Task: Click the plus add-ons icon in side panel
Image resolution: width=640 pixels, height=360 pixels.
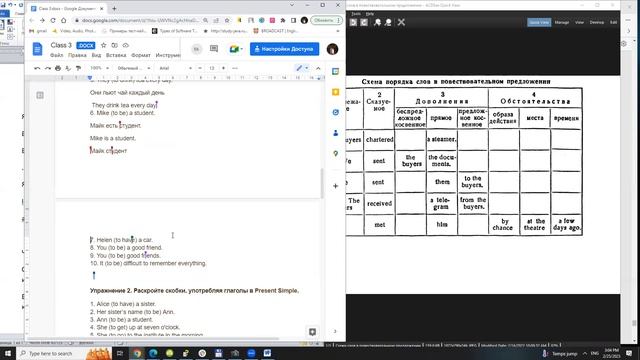Action: [336, 186]
